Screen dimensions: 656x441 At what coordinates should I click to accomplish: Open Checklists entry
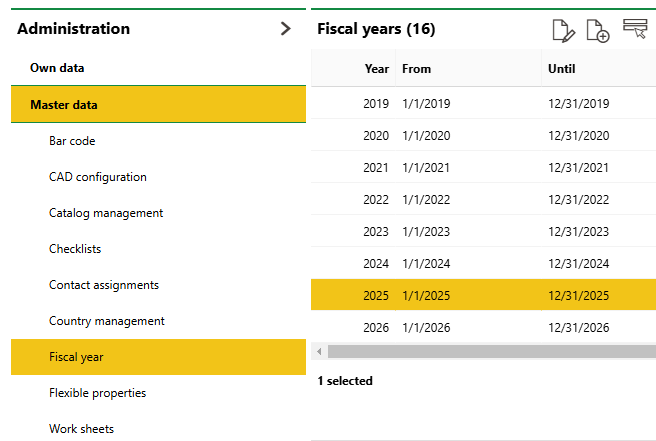pyautogui.click(x=158, y=249)
